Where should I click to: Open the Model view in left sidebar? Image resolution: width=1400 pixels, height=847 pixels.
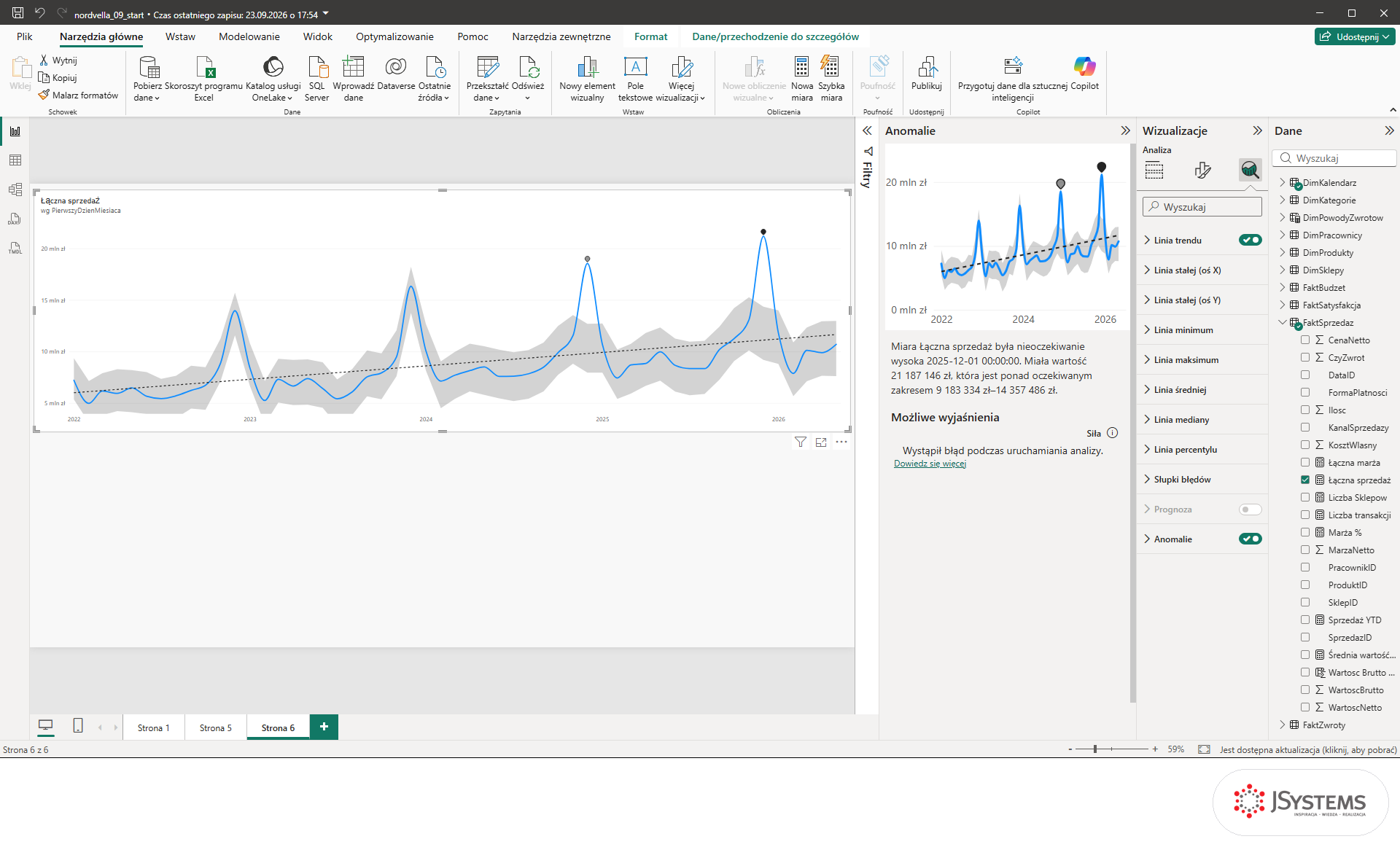(15, 190)
